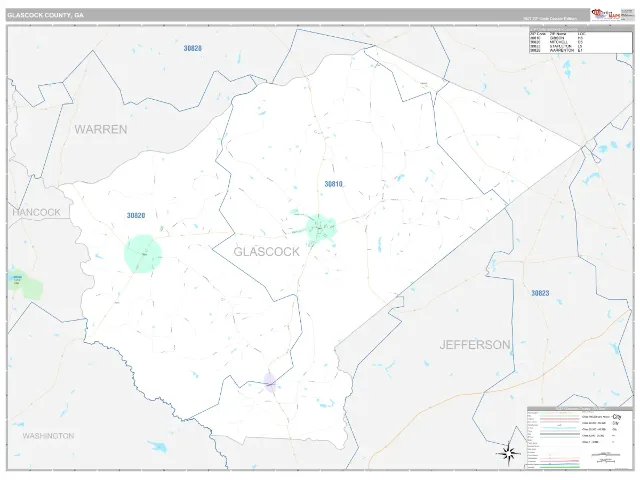Click the small purple town marker
This screenshot has width=640, height=480.
269,382
